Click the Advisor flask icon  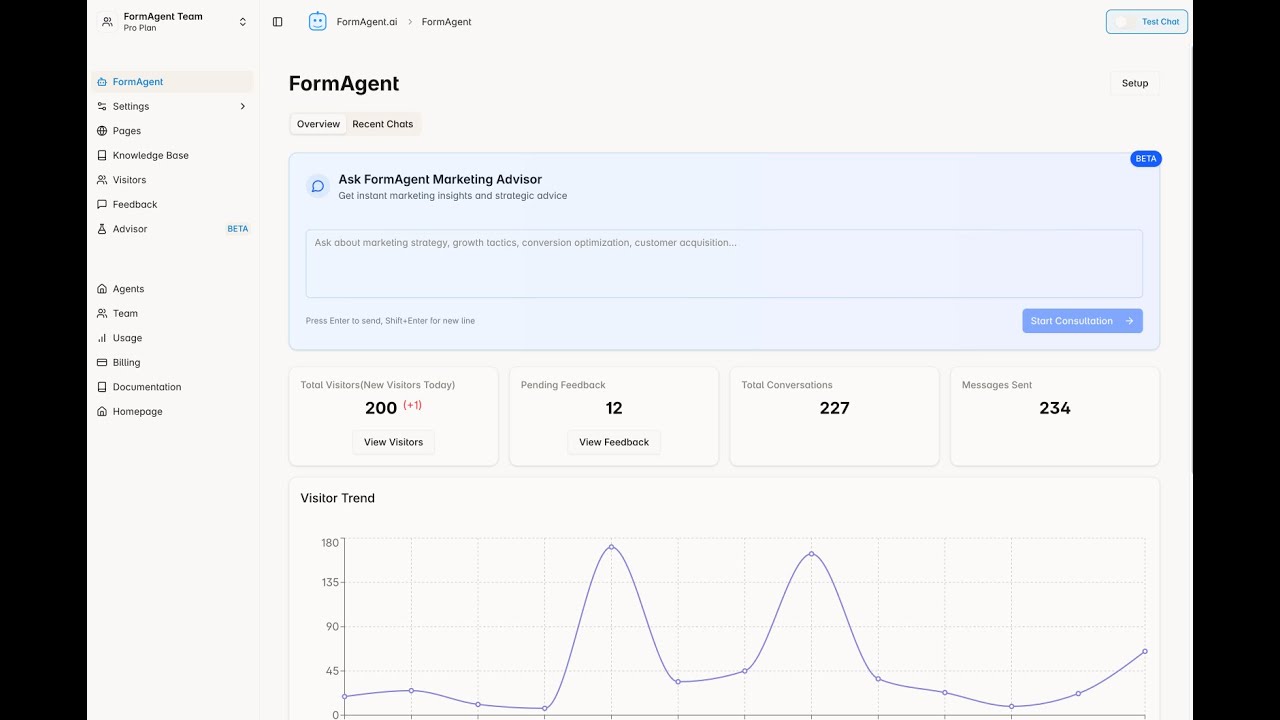point(102,229)
